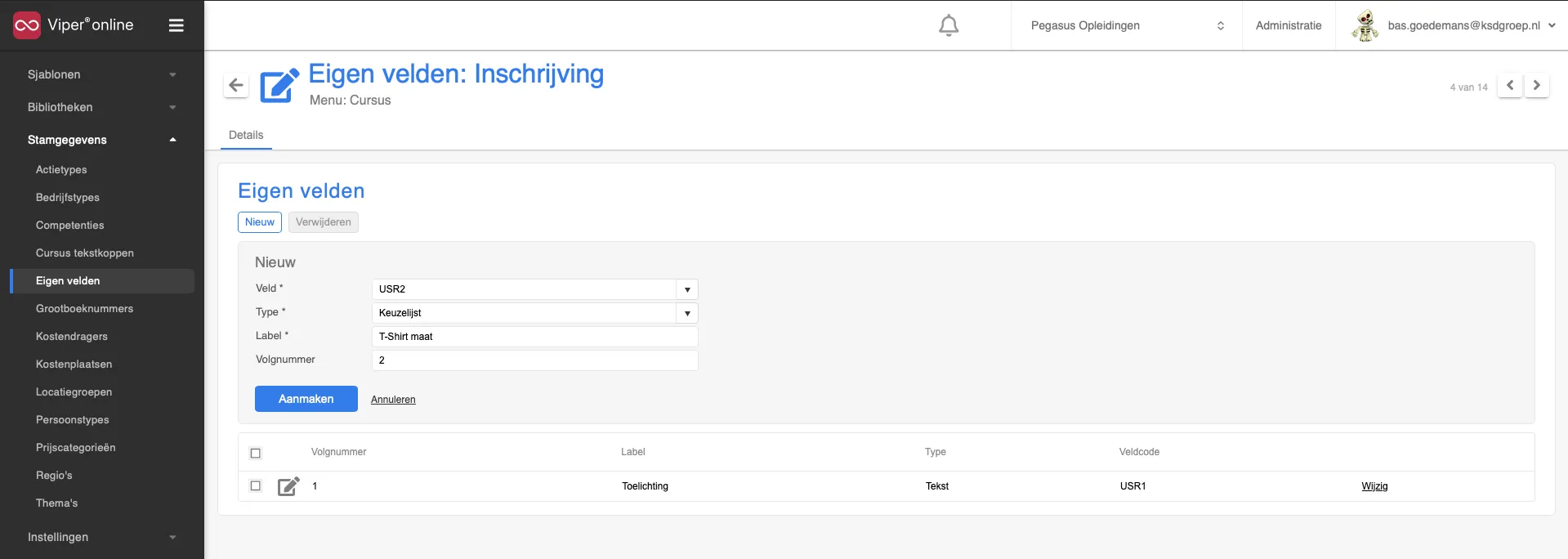Switch to the Details tab

coord(246,135)
